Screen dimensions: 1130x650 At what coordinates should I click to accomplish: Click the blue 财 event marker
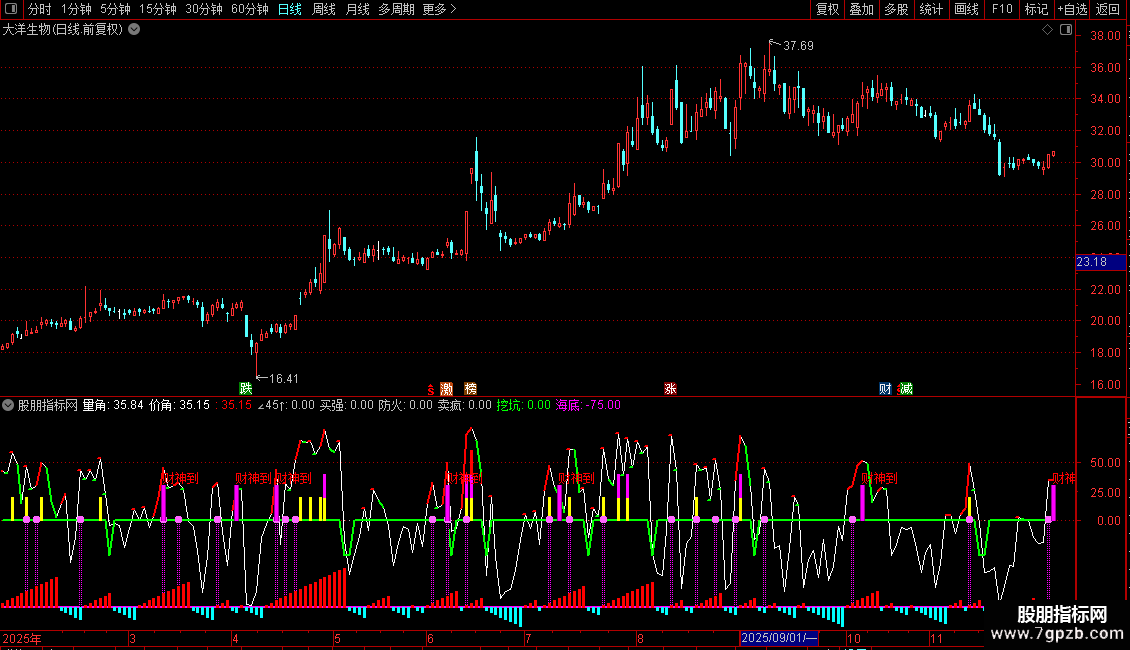click(x=885, y=388)
